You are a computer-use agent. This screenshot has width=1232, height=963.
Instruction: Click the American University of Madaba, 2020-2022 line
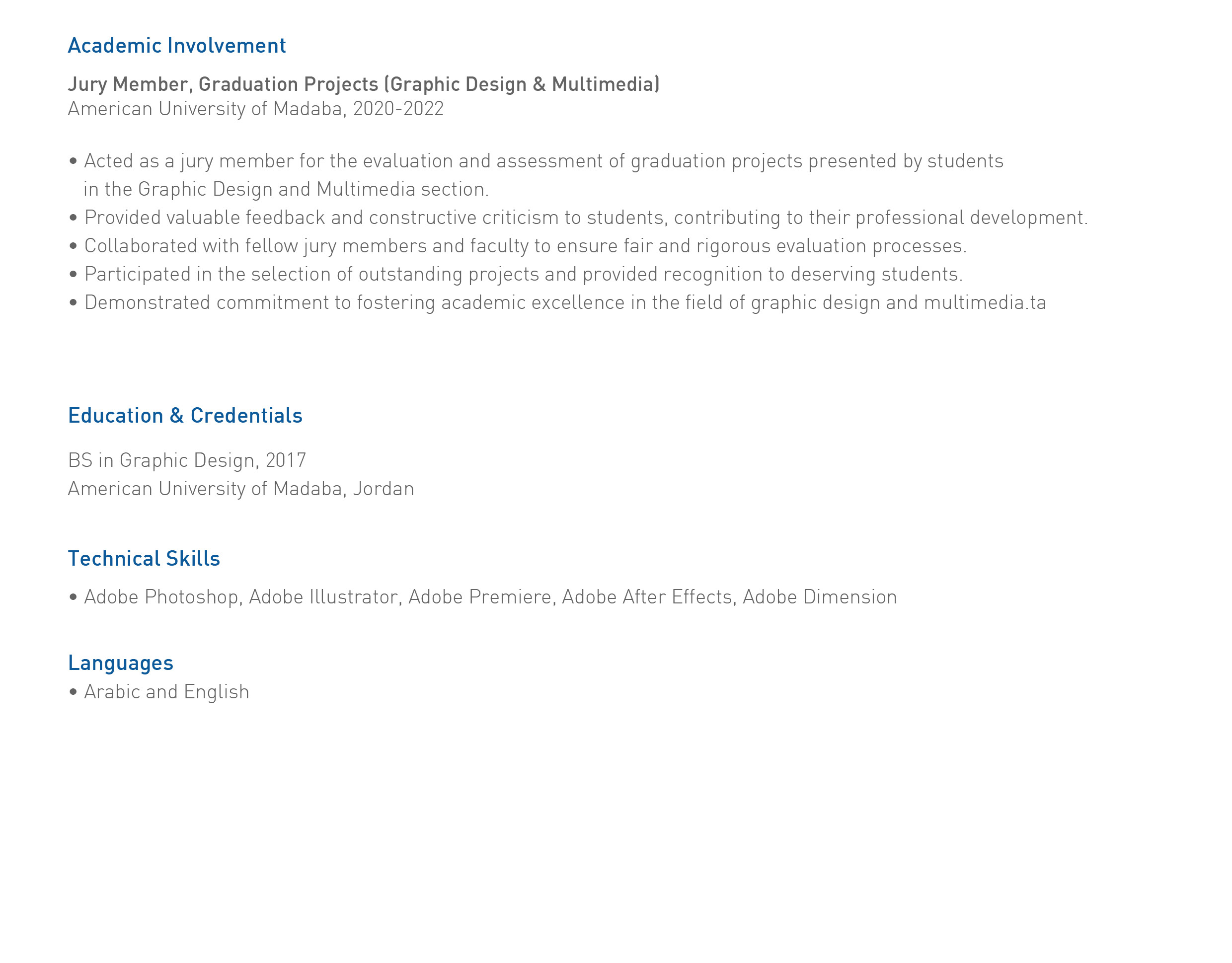pyautogui.click(x=255, y=109)
